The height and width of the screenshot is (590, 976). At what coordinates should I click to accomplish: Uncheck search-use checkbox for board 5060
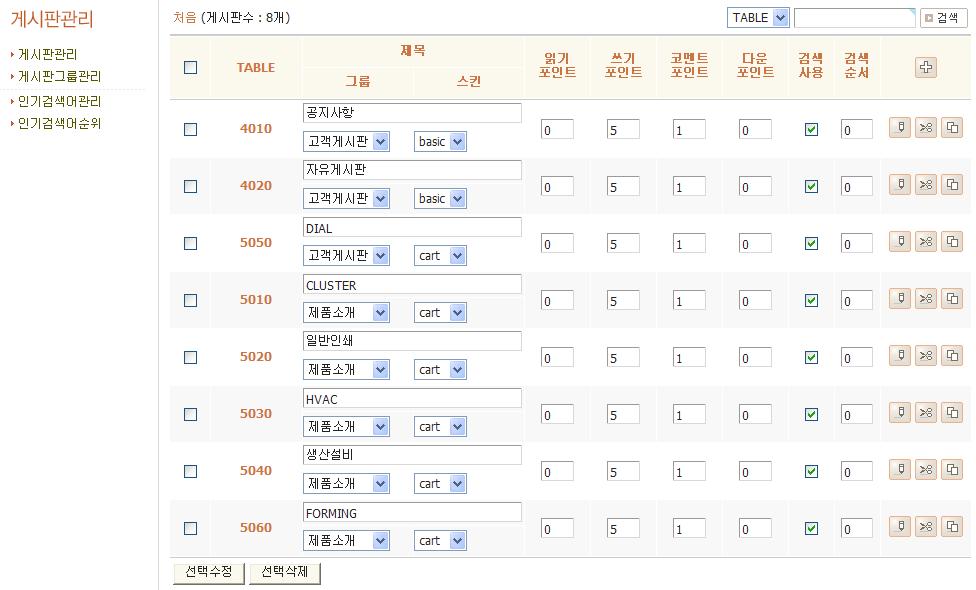point(811,528)
